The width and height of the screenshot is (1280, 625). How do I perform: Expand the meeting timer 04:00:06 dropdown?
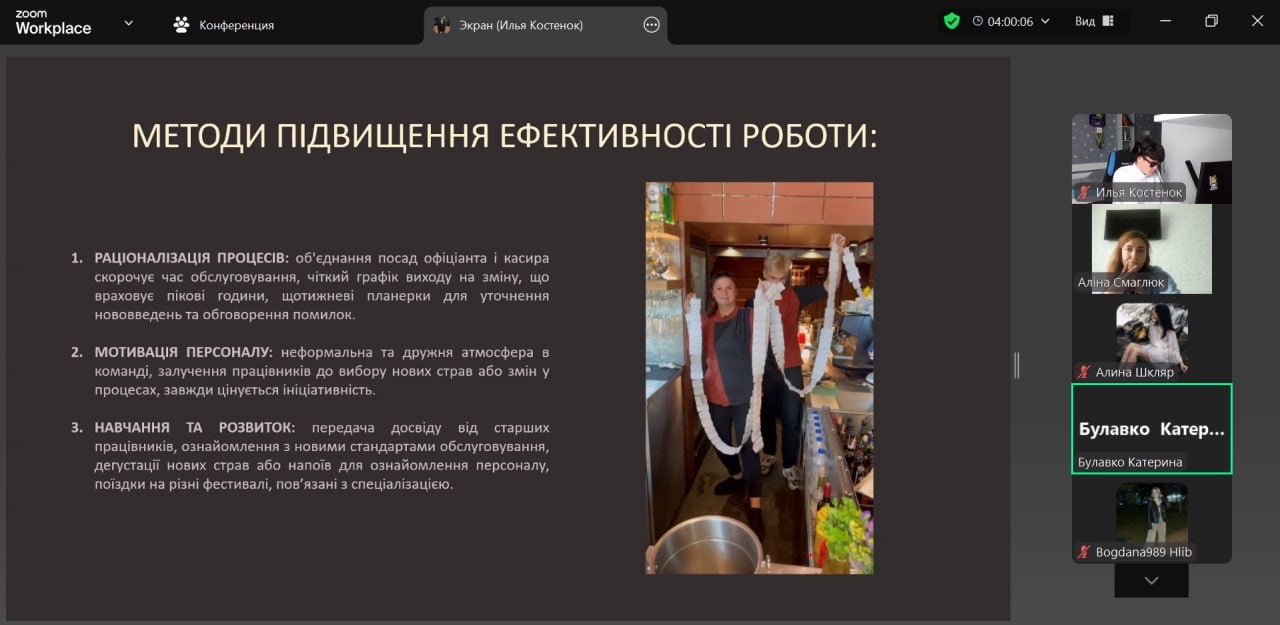(1046, 21)
